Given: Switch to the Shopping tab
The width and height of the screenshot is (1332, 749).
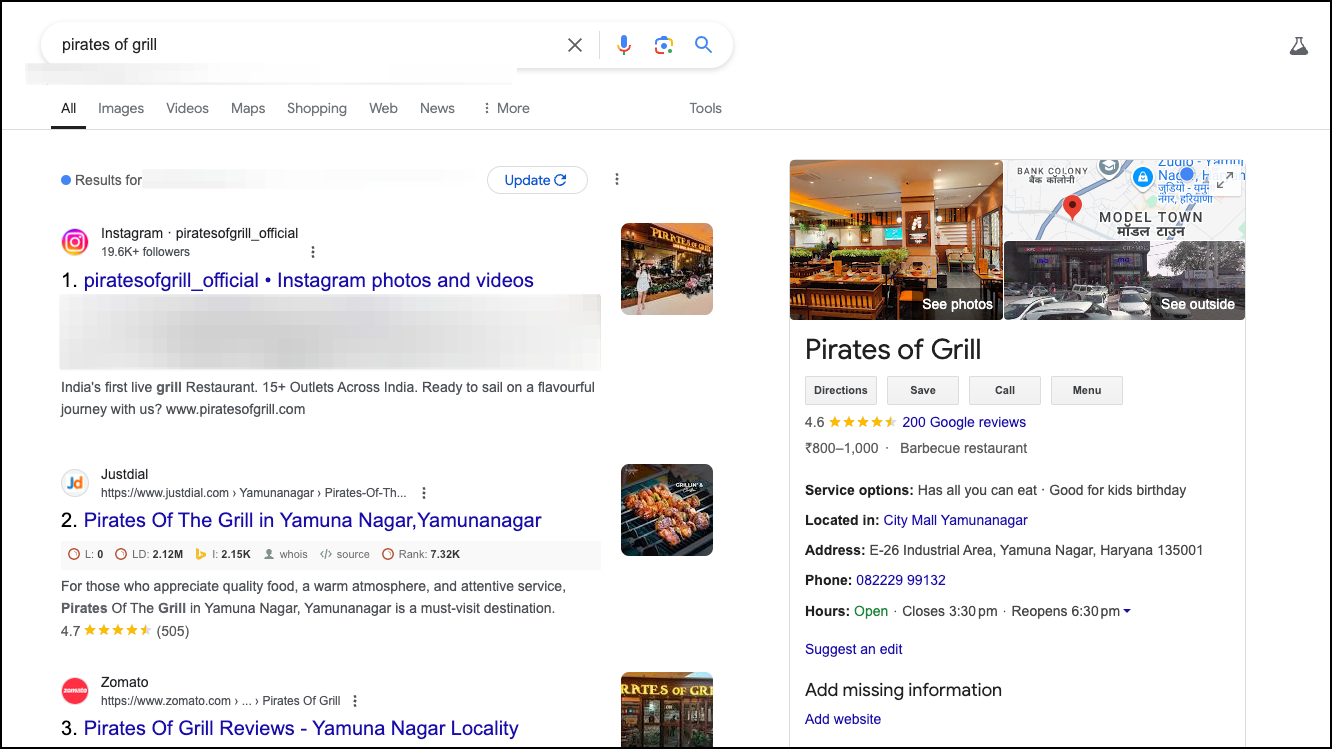Looking at the screenshot, I should [317, 108].
